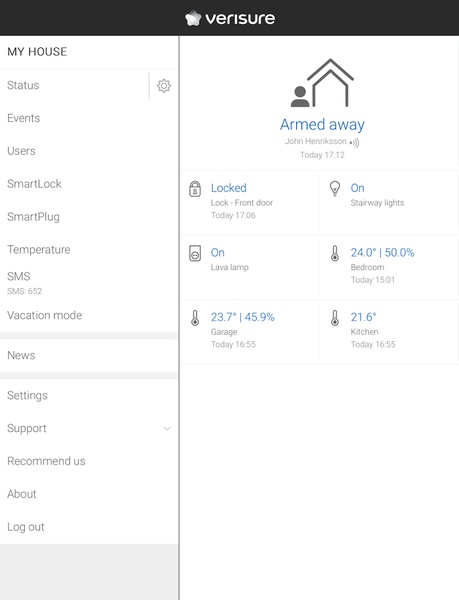This screenshot has height=600, width=459.
Task: Click Today 17:06 timestamp
Action: point(233,215)
